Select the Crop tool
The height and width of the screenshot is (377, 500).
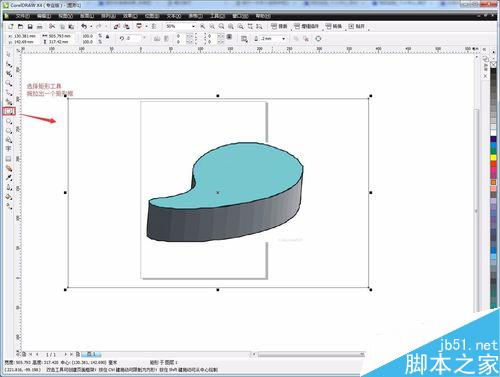coord(9,74)
